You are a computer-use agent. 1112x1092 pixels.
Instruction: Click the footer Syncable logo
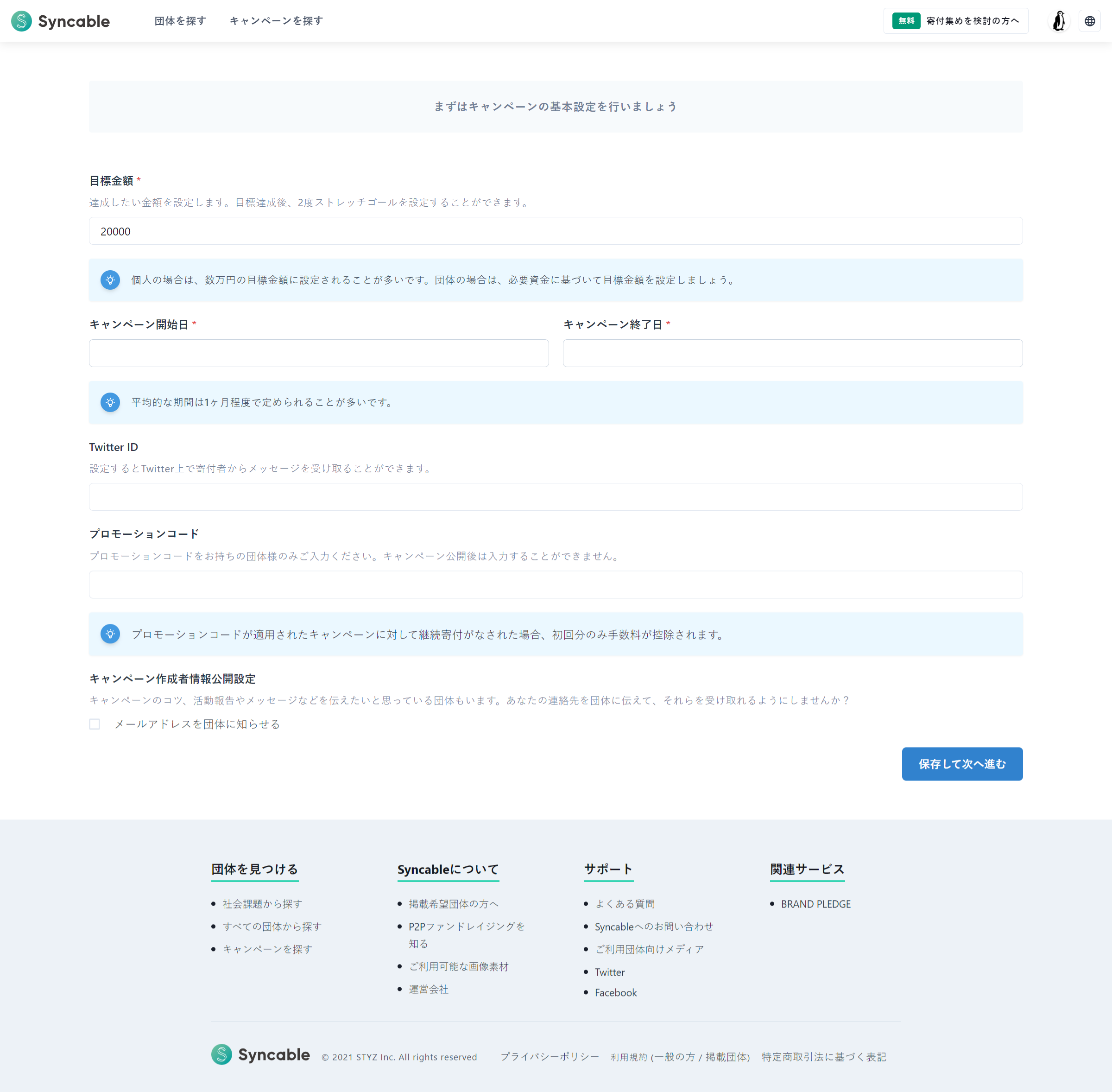[x=260, y=1054]
